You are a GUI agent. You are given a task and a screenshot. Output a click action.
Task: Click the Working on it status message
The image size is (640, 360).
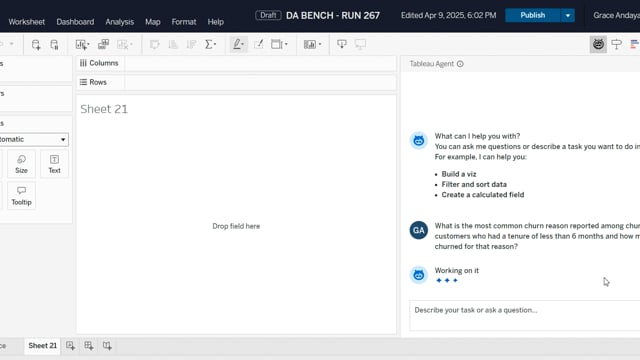(x=456, y=271)
